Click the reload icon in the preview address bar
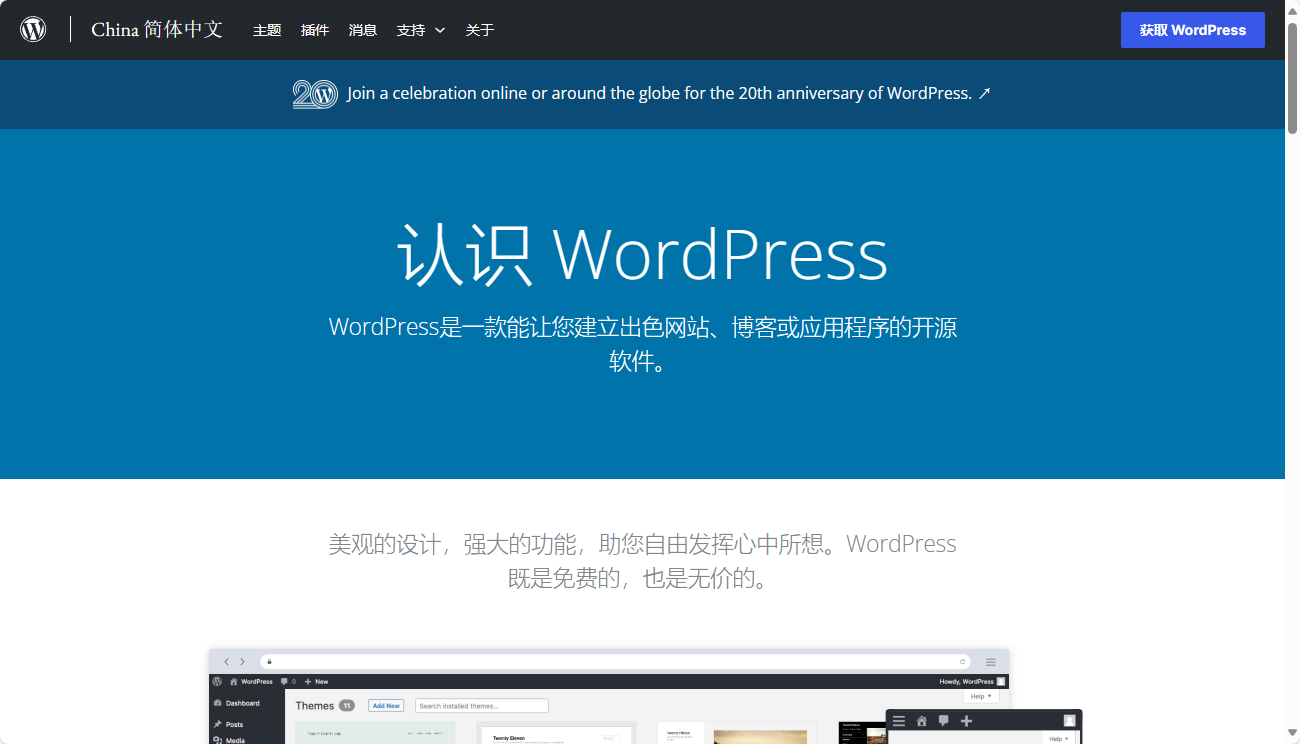The height and width of the screenshot is (744, 1300). point(963,662)
